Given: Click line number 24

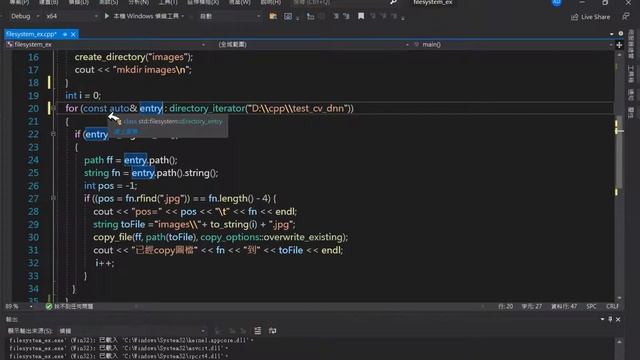Looking at the screenshot, I should click(33, 160).
